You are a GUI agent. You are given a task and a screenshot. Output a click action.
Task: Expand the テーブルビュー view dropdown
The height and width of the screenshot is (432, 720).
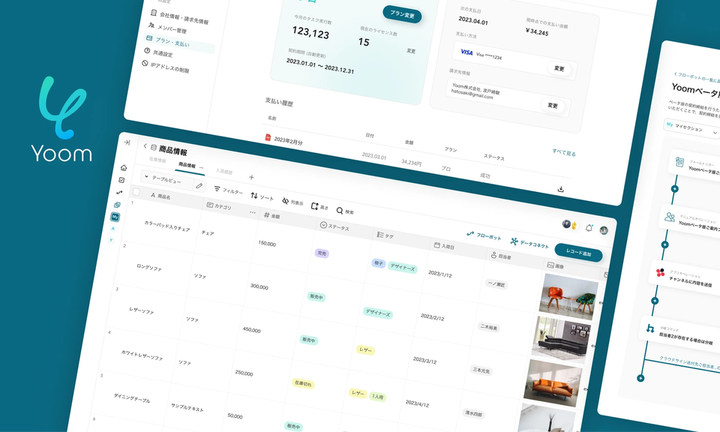[x=166, y=179]
